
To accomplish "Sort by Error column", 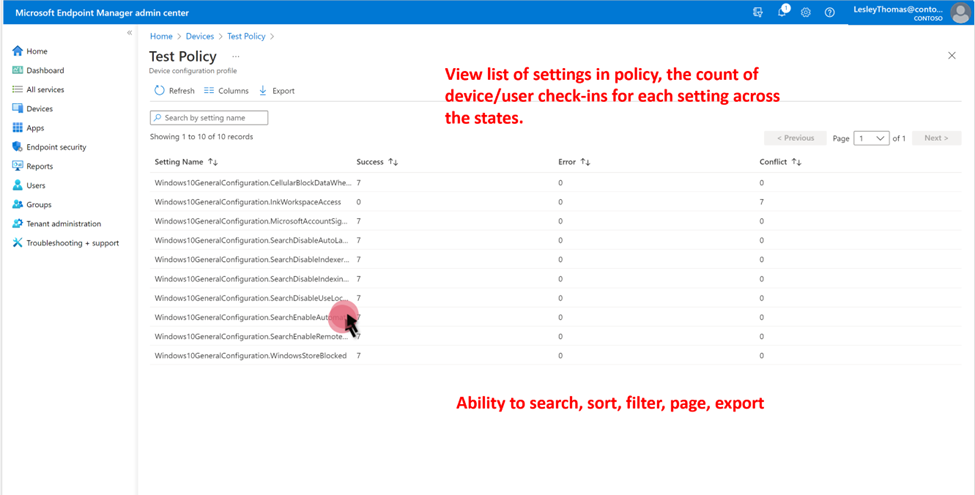I will tap(574, 162).
